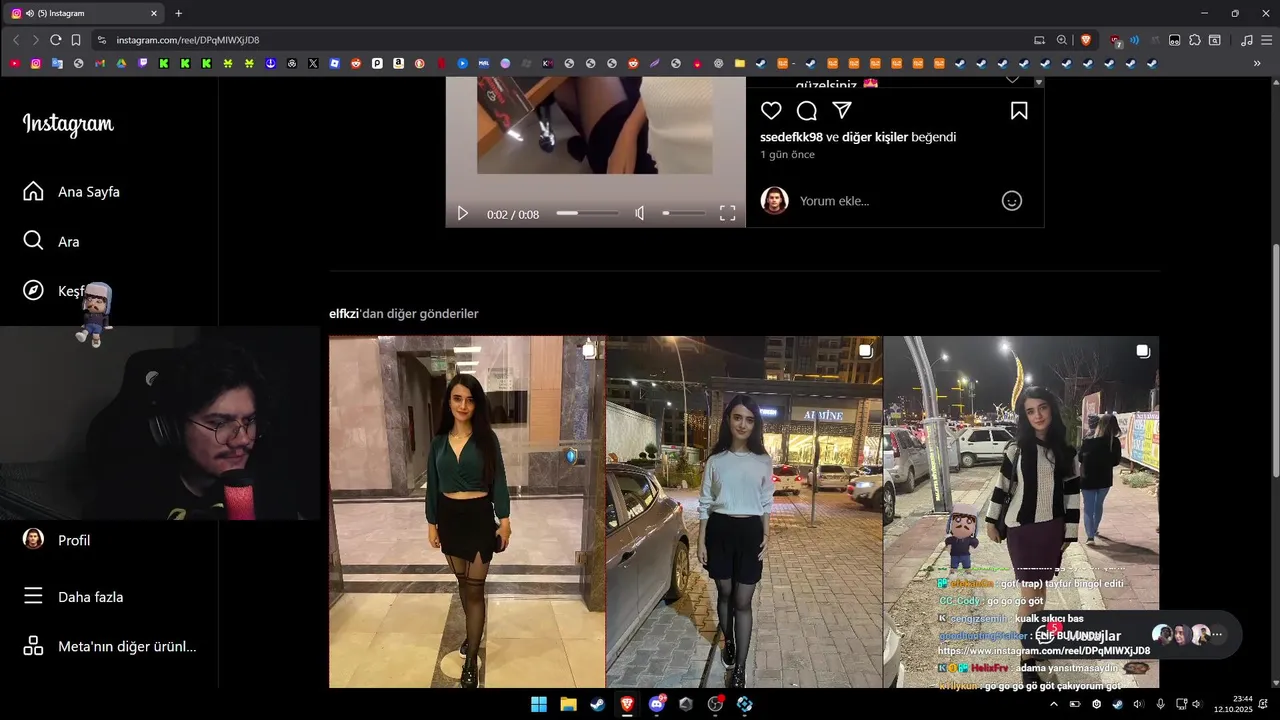Open the Twitch bookmark

(x=143, y=63)
